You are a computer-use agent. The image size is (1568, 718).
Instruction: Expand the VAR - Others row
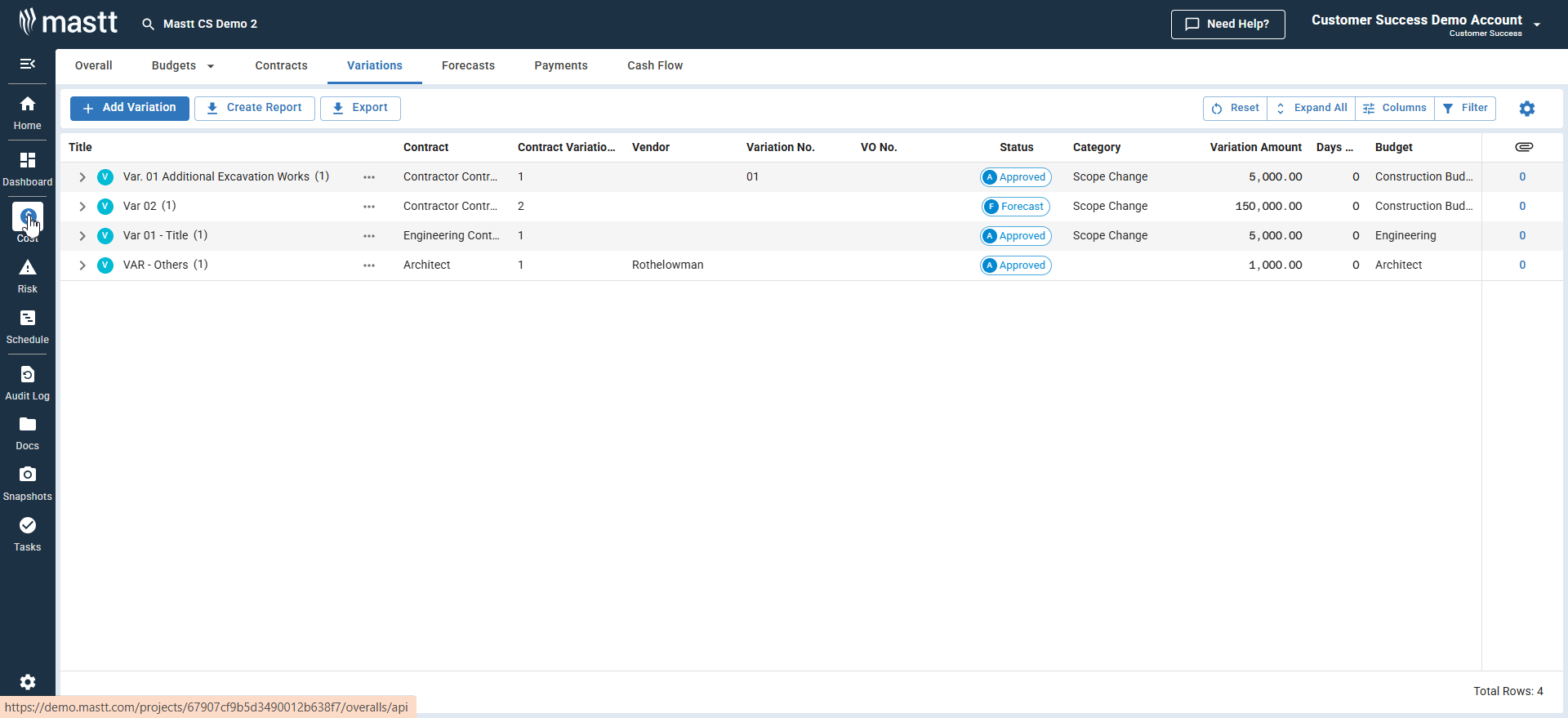coord(82,265)
